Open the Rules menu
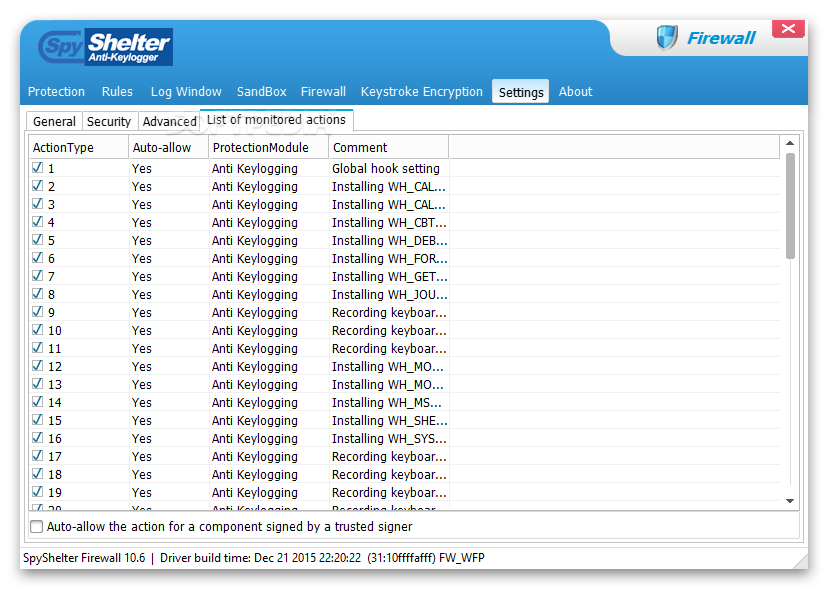The height and width of the screenshot is (589, 828). tap(117, 91)
